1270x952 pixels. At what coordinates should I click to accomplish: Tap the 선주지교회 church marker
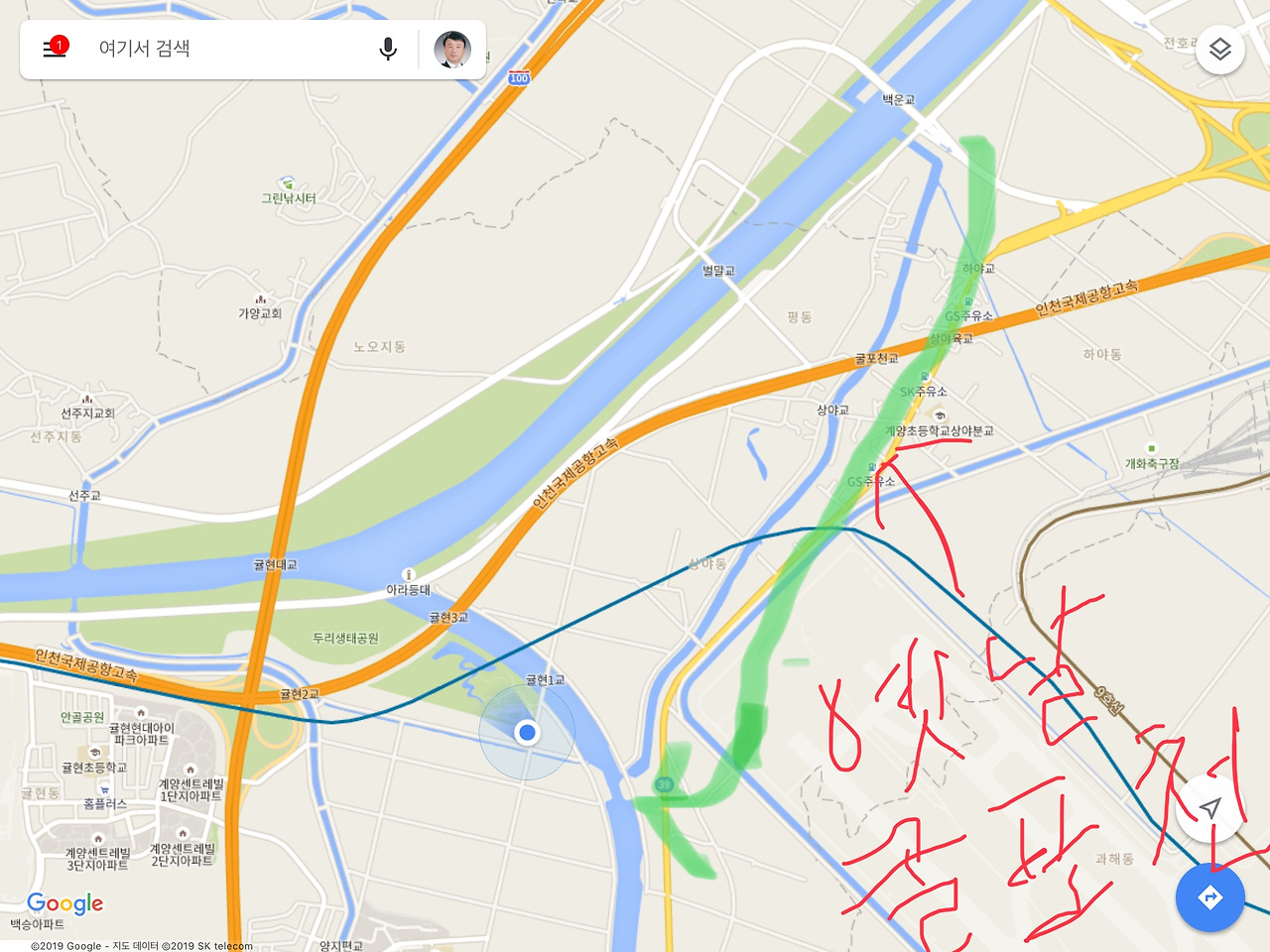click(x=87, y=399)
